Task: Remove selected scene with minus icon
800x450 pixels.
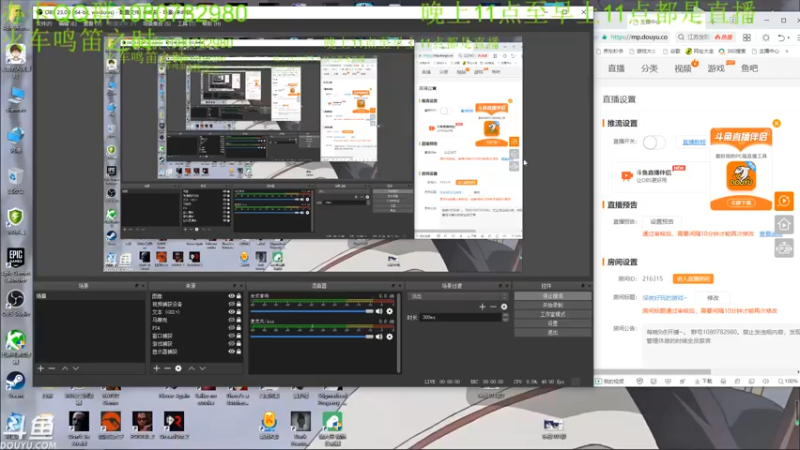Action: 52,368
